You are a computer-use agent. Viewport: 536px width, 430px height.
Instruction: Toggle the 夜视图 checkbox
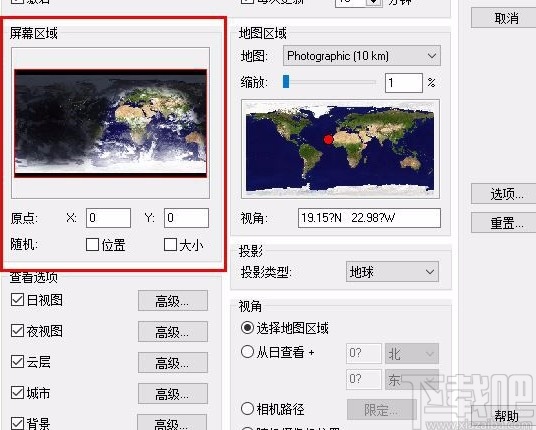[x=17, y=331]
